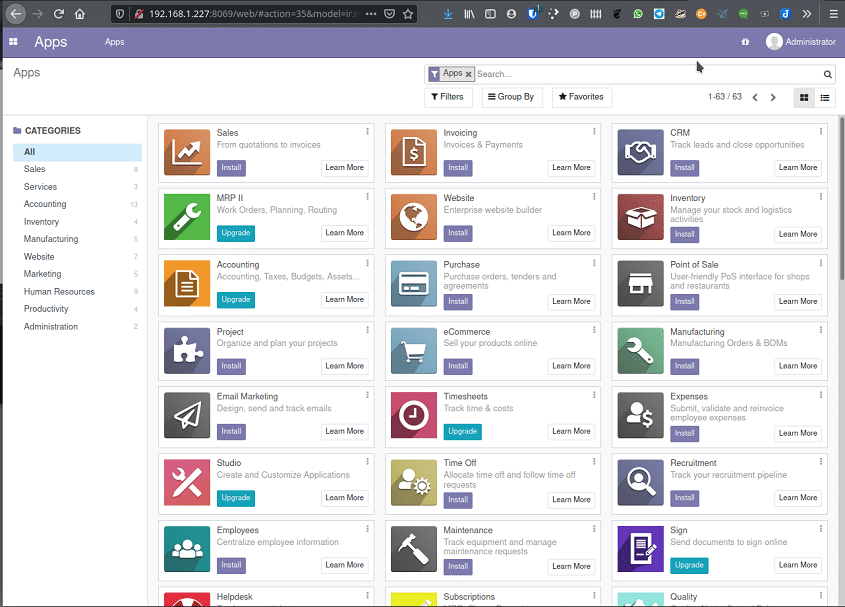Click the MRP II wrench icon

[x=187, y=217]
